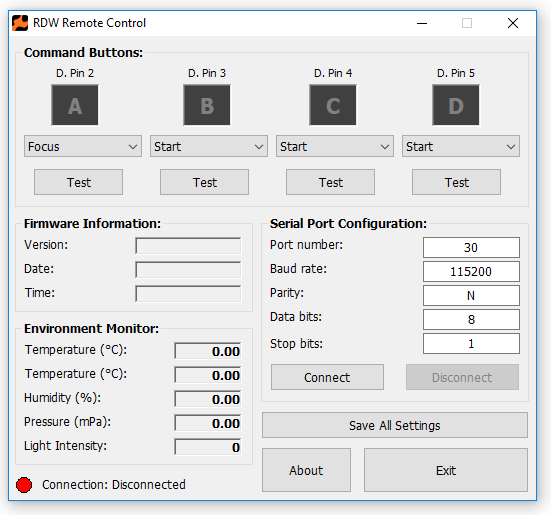The height and width of the screenshot is (515, 551).
Task: Click the Connect button
Action: [x=327, y=377]
